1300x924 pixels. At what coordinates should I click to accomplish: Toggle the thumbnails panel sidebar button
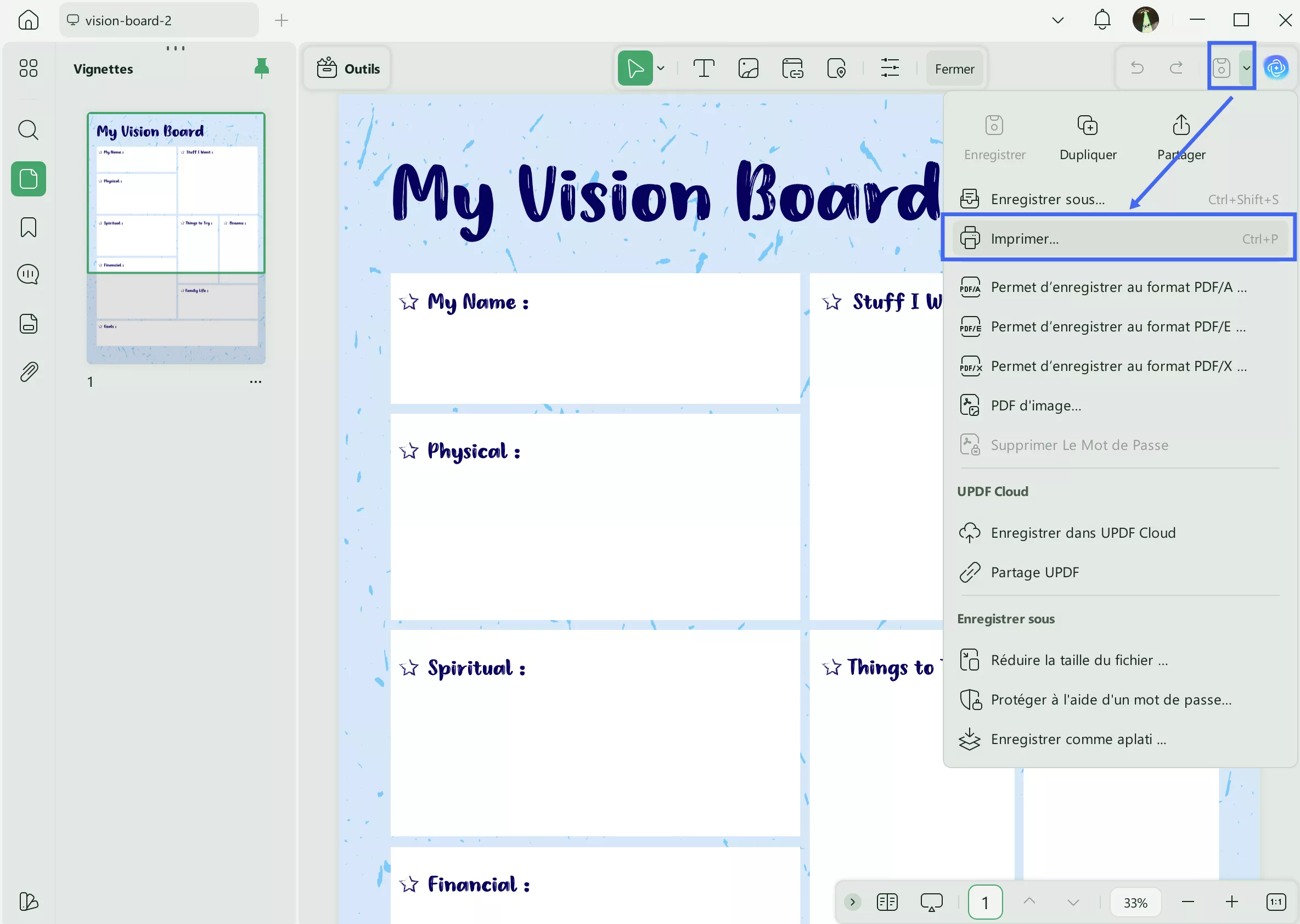point(29,179)
